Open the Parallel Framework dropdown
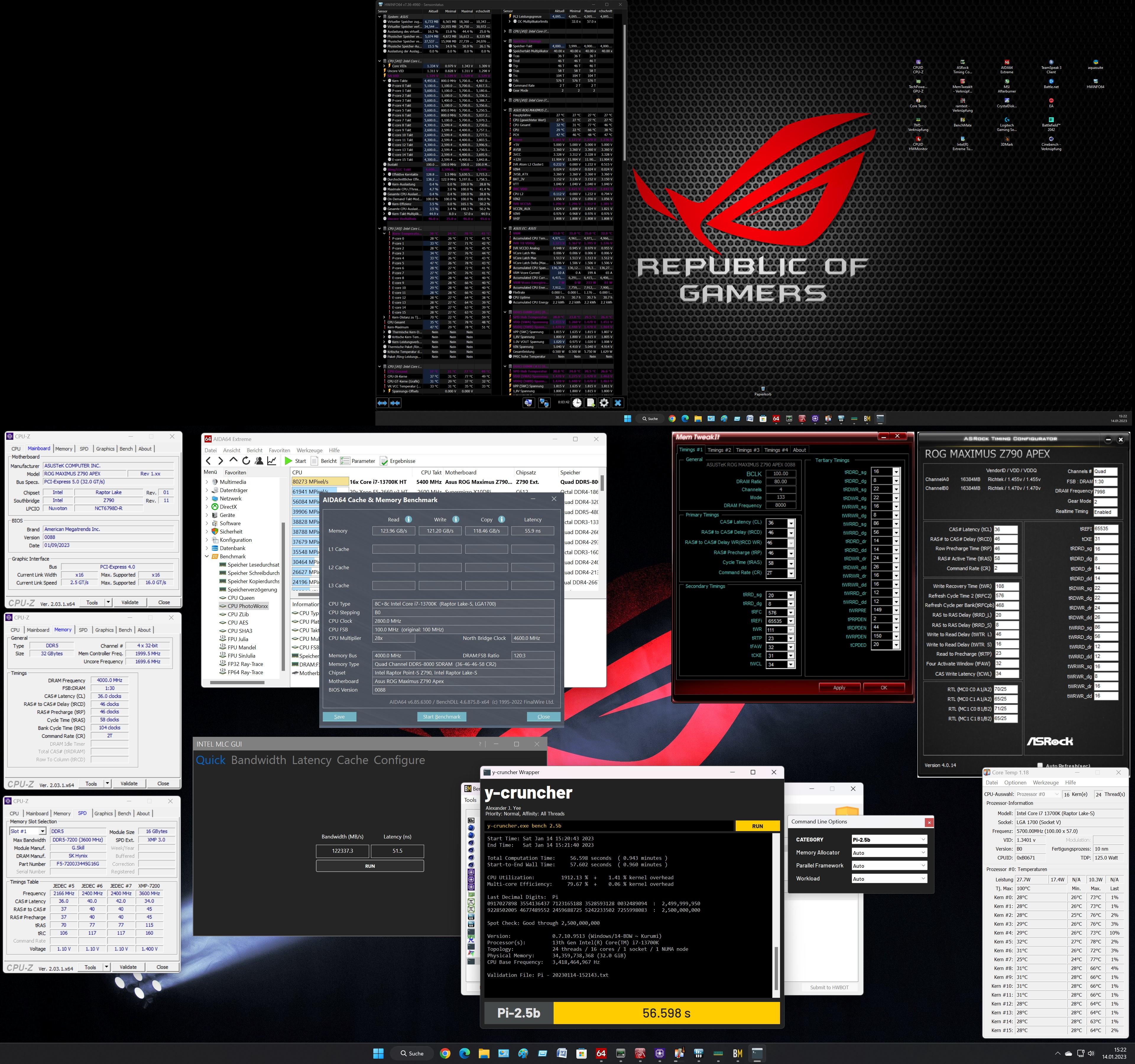The height and width of the screenshot is (1064, 1135). tap(889, 865)
